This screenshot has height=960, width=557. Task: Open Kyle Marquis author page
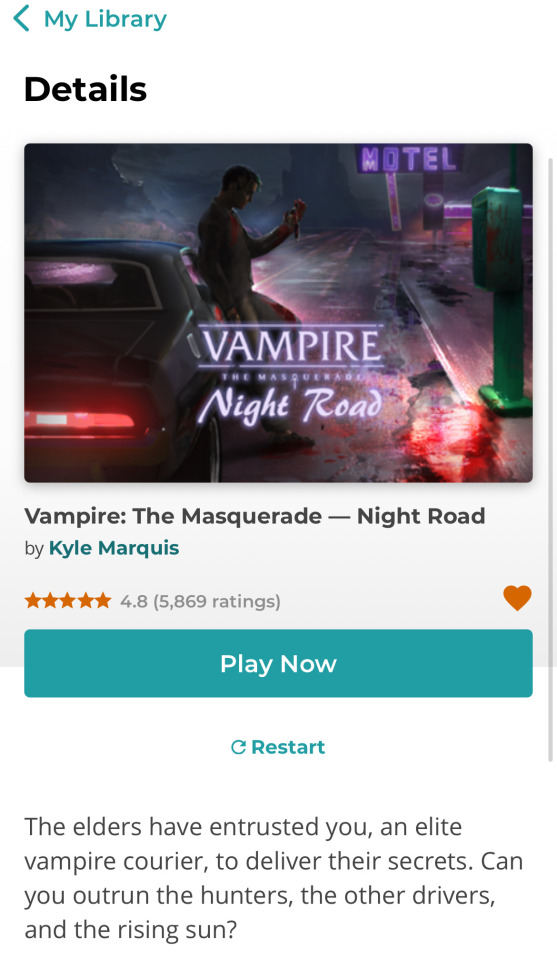pyautogui.click(x=114, y=547)
